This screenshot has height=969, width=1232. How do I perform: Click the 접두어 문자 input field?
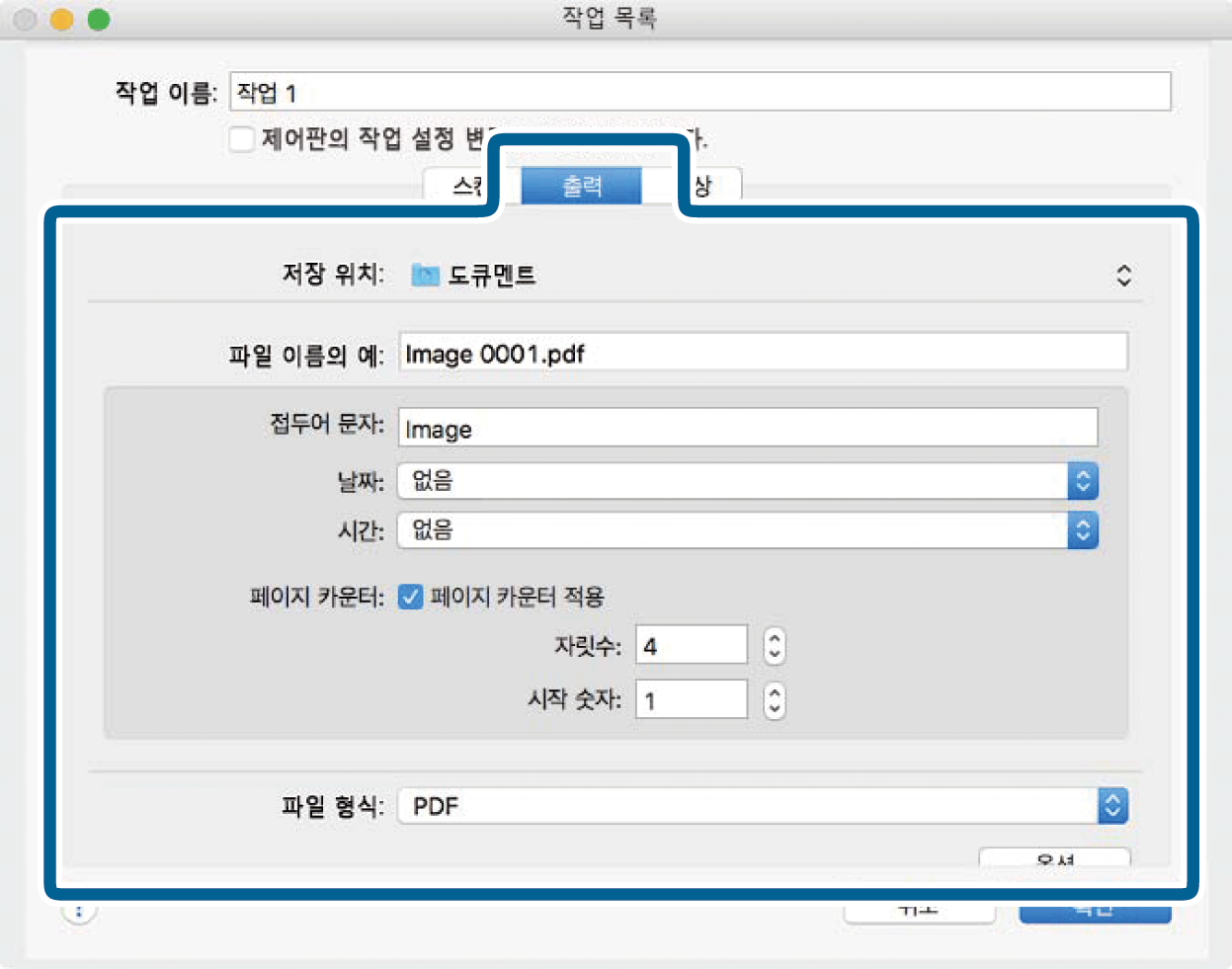[x=747, y=429]
